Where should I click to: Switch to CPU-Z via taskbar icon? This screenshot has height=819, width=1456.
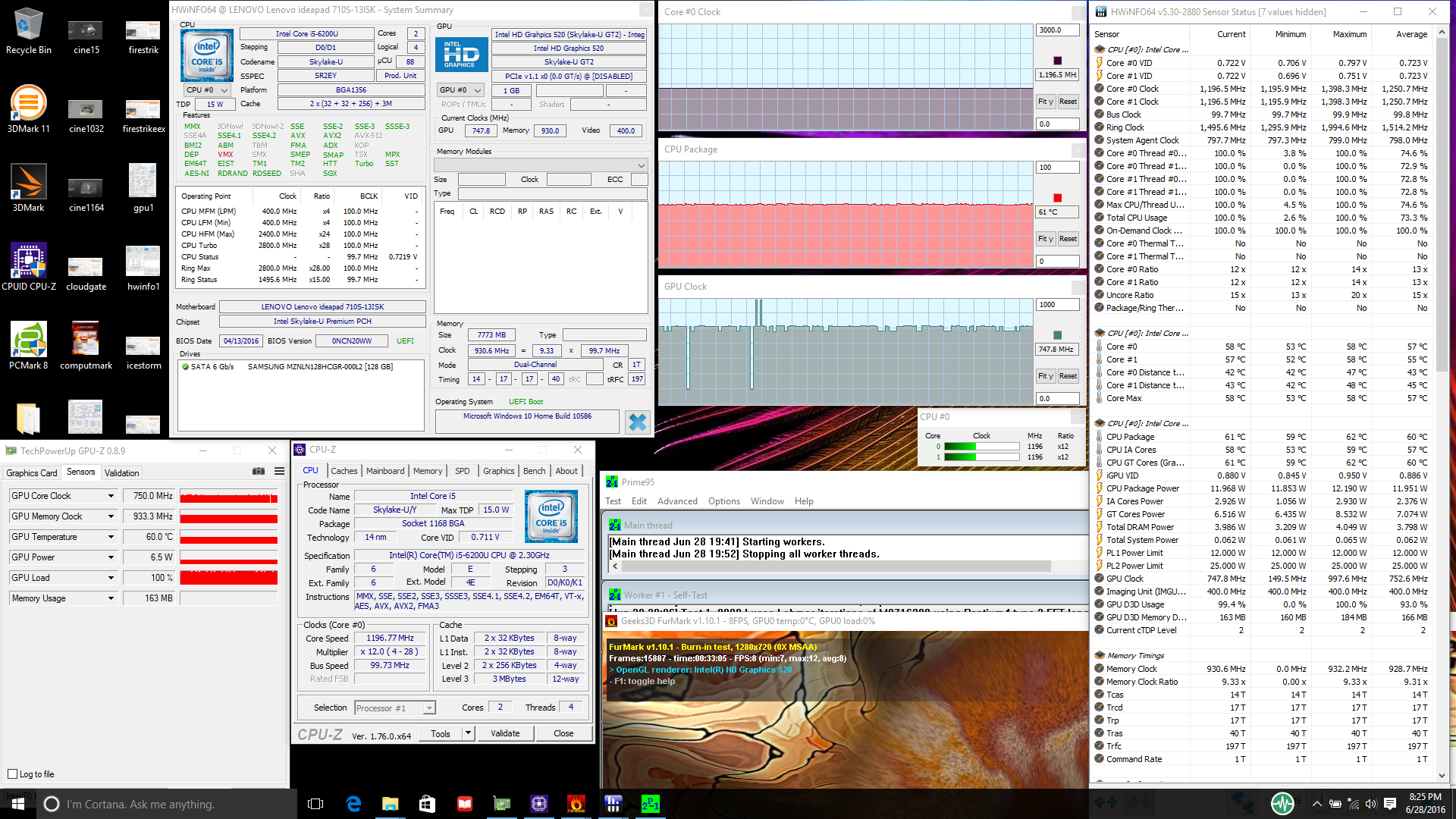(x=539, y=804)
